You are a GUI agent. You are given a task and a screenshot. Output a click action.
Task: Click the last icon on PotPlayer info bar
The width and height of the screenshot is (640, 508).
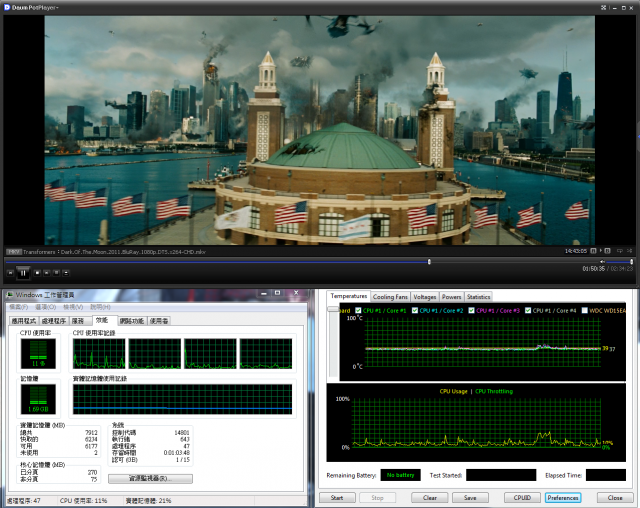(629, 251)
